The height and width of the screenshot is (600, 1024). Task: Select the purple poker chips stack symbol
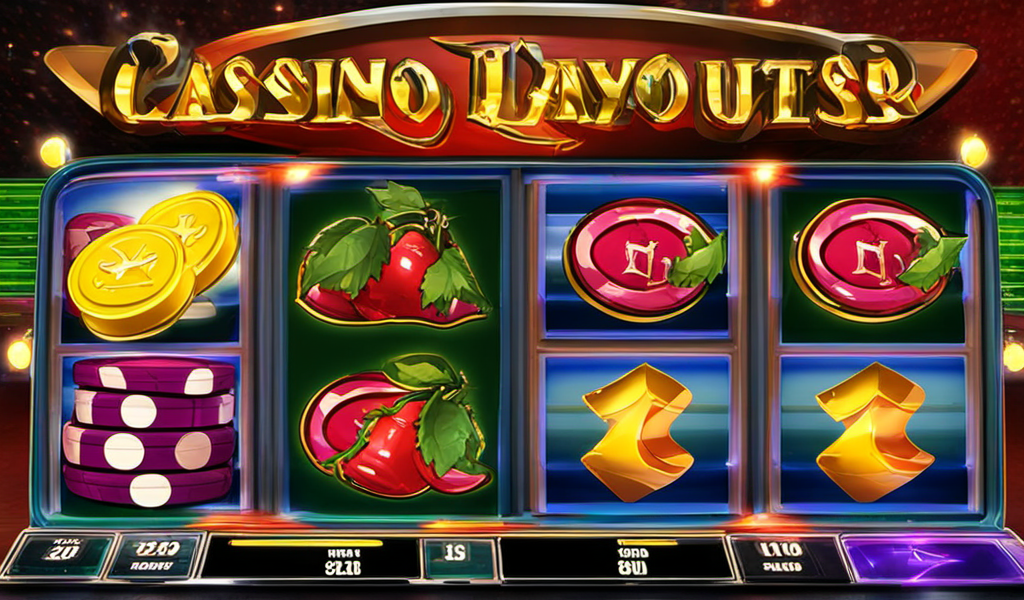tap(149, 432)
